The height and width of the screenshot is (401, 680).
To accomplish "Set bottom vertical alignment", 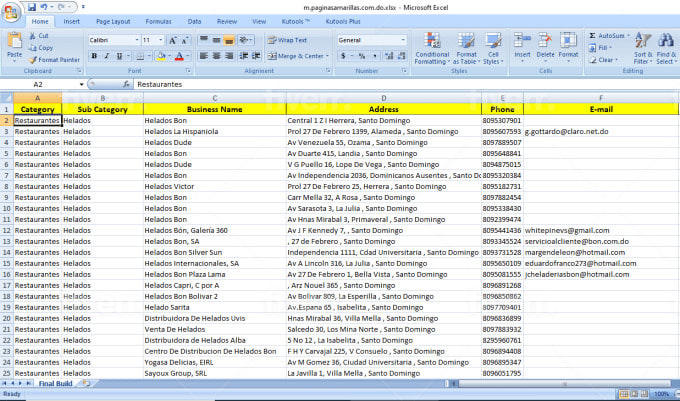I will 229,40.
